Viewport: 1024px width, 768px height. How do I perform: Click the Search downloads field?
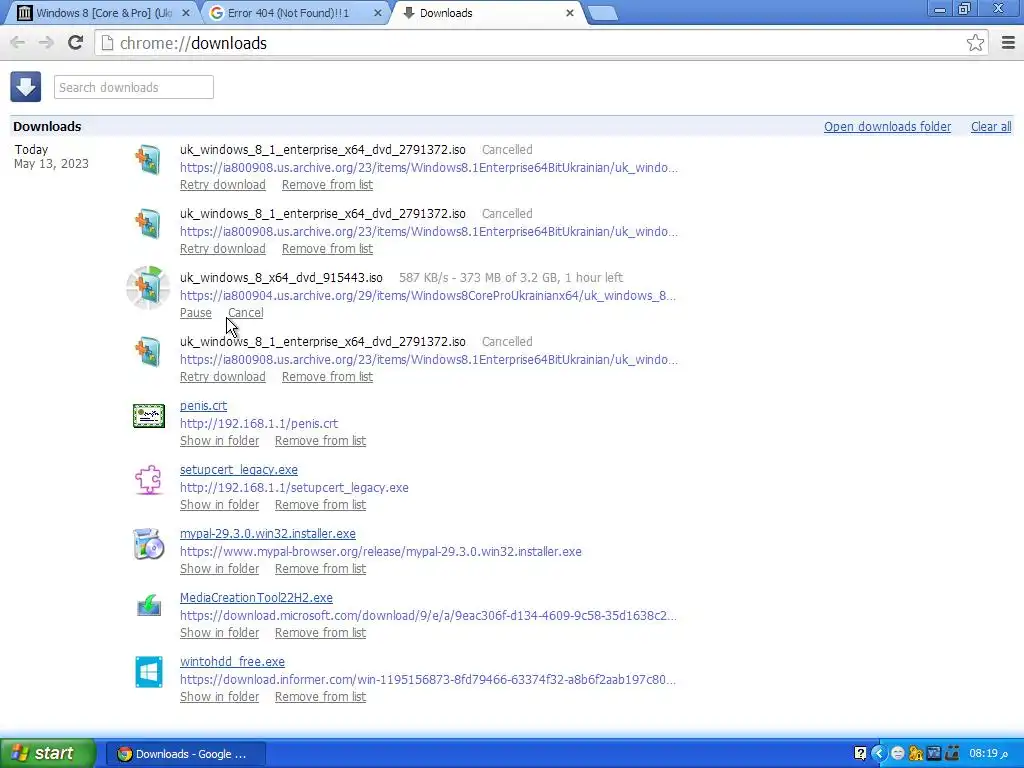click(x=134, y=88)
